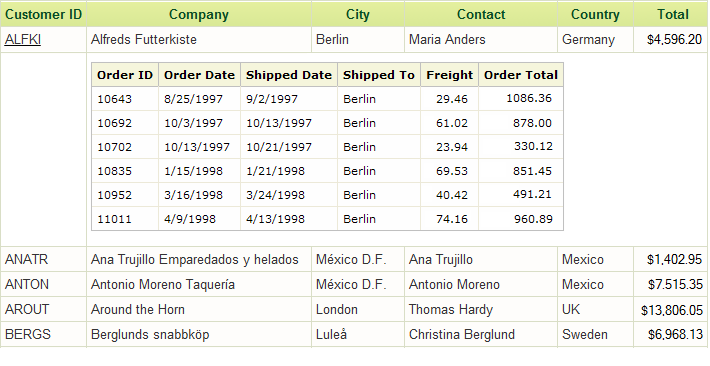Click the Company column header
Image resolution: width=710 pixels, height=366 pixels.
coord(199,14)
